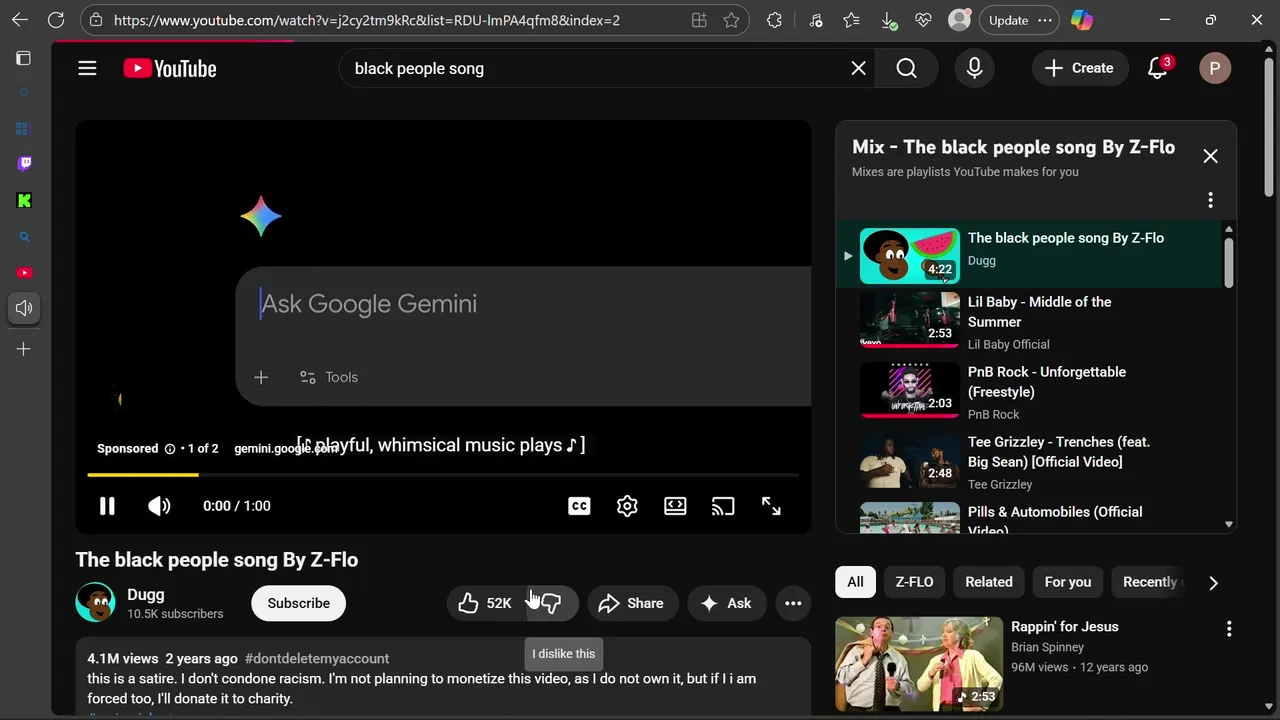Click the ad info icon next to Sponsored

click(170, 449)
